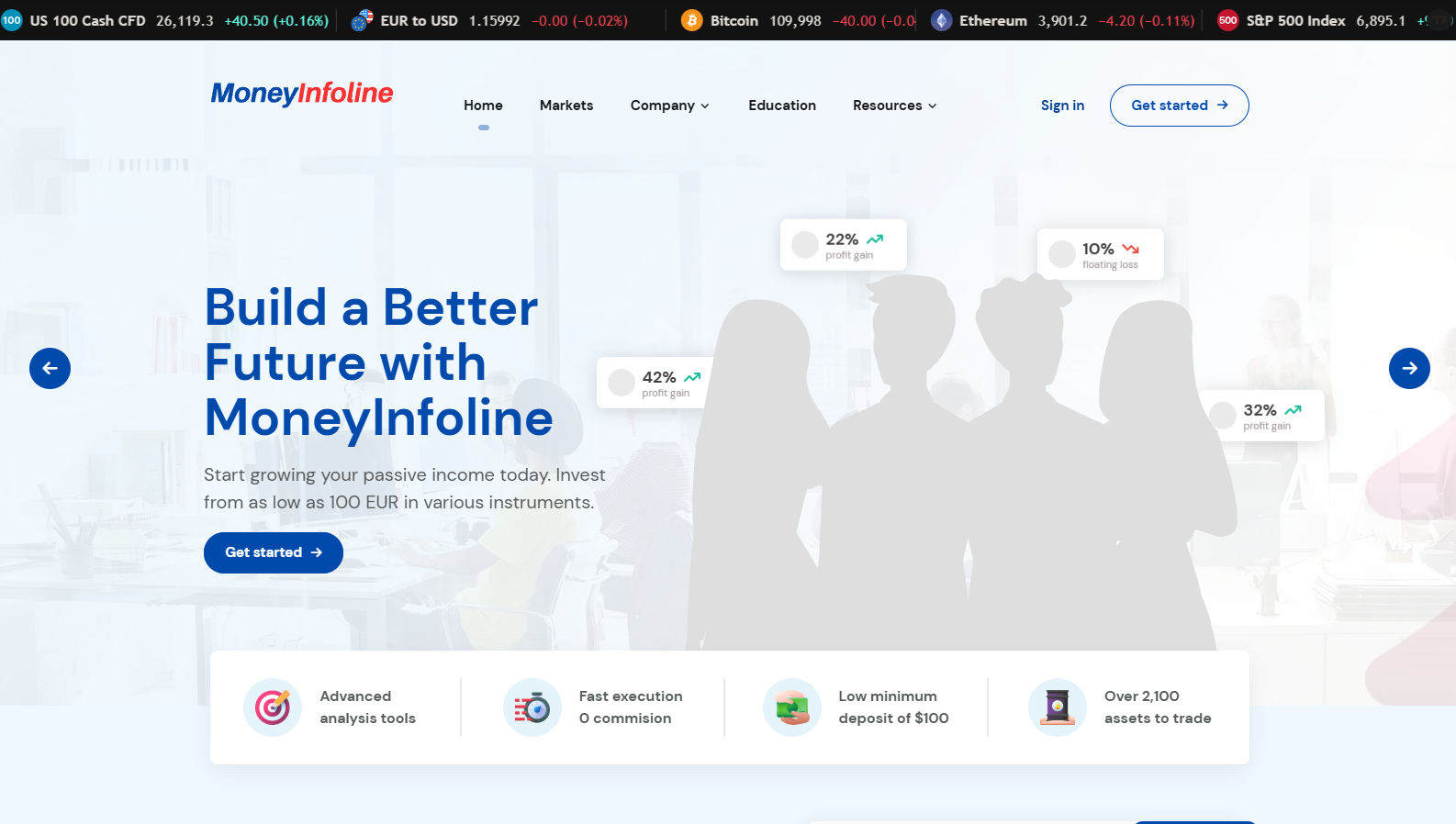
Task: Click the Ethereum price 3,901.2
Action: click(x=1062, y=20)
